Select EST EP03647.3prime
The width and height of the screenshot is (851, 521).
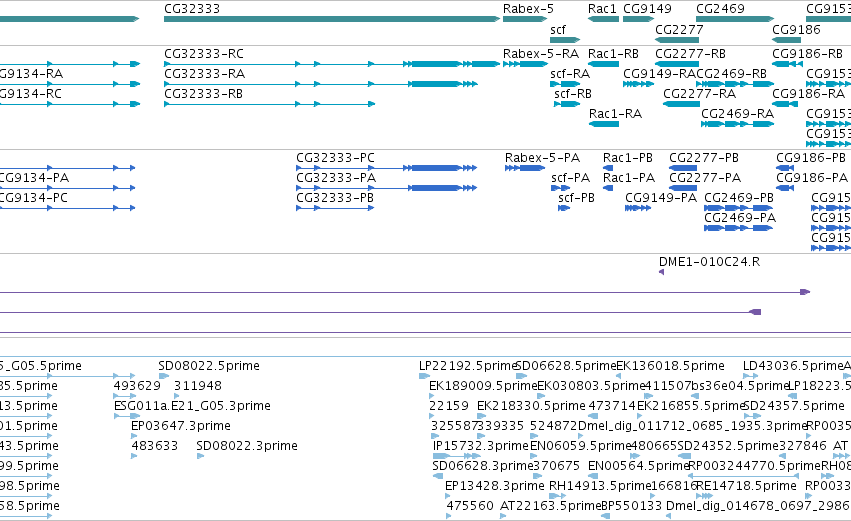tap(181, 425)
